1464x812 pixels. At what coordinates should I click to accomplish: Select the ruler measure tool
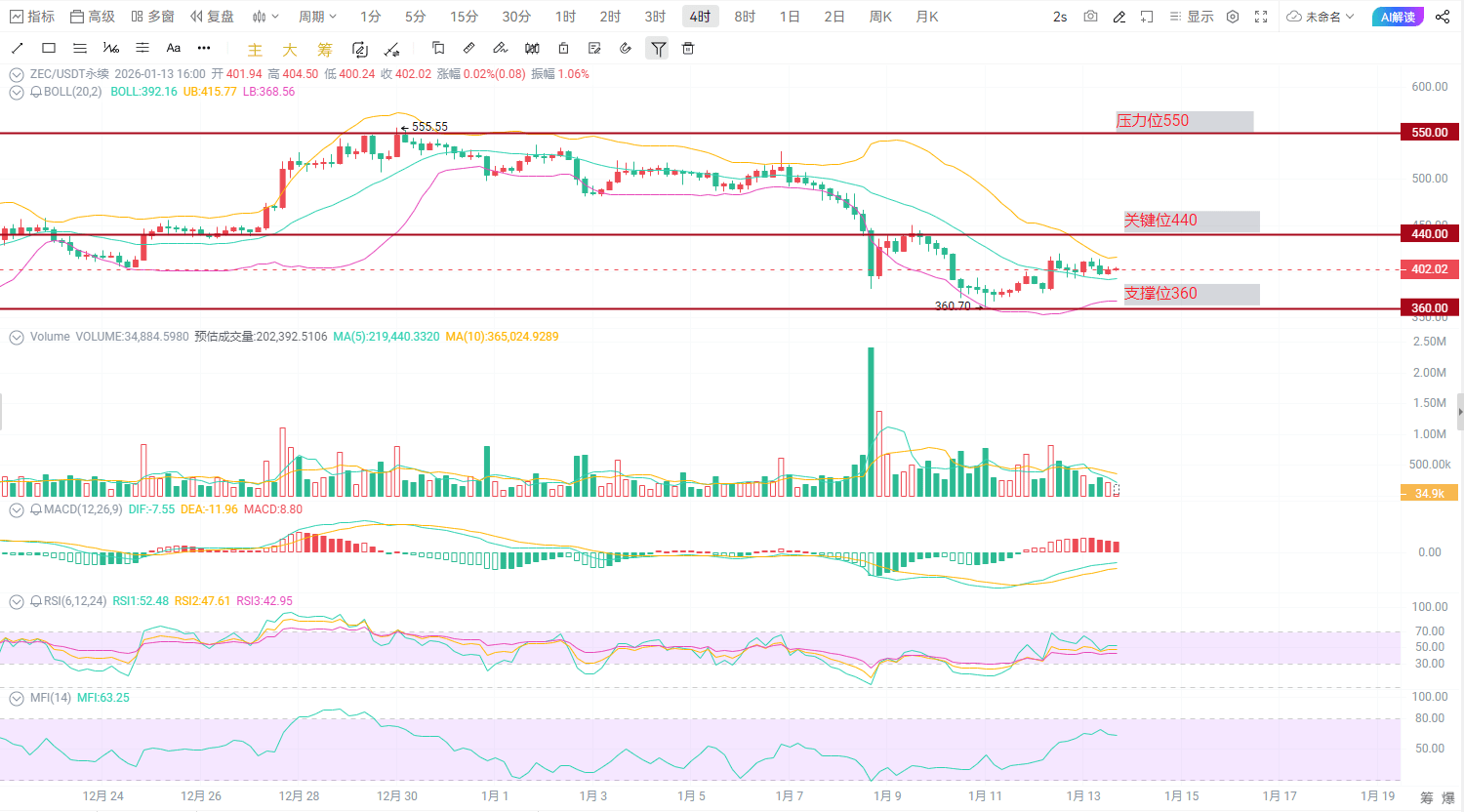click(468, 48)
